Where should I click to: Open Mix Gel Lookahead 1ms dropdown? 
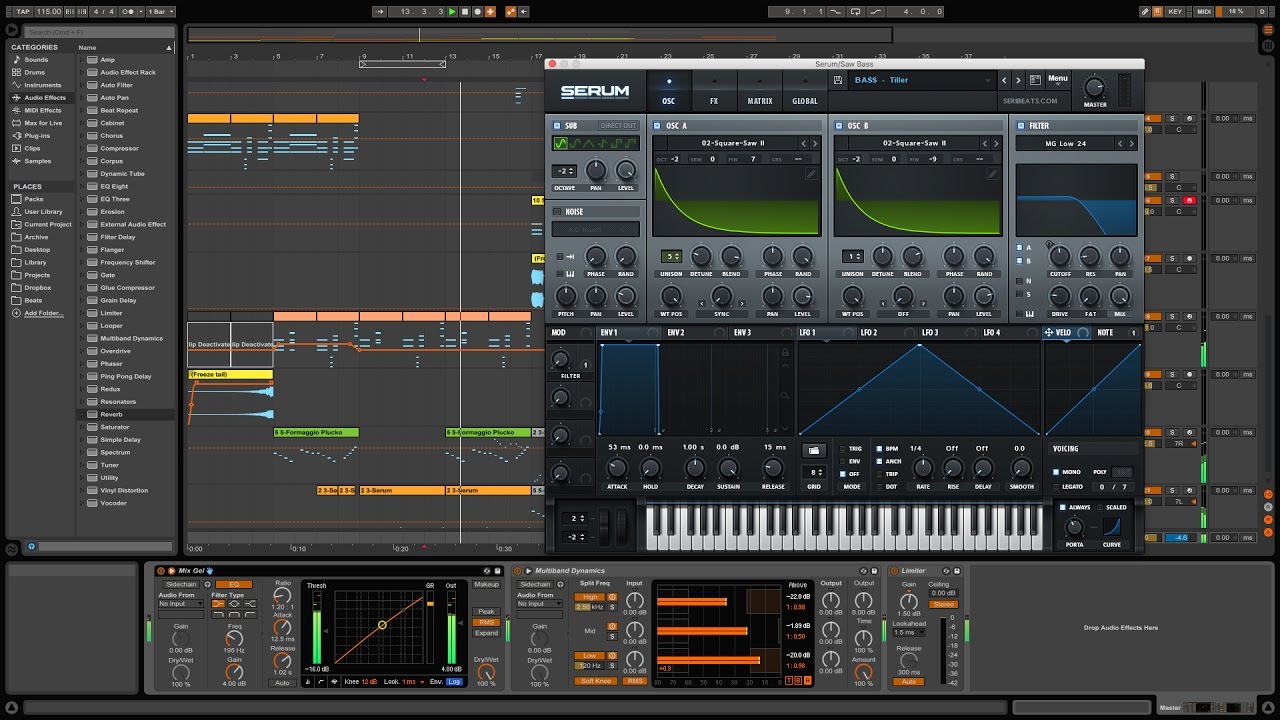408,681
